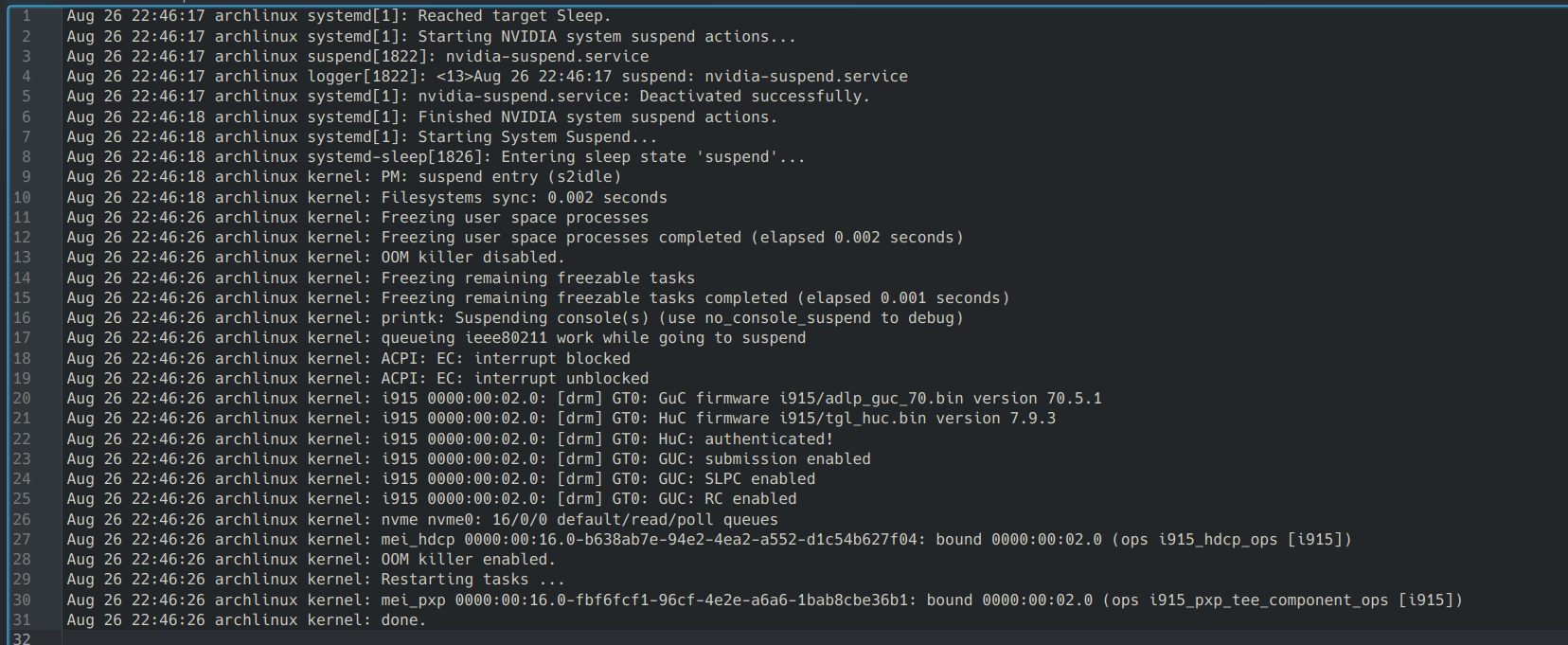Place cursor on 'Reached target Sleep.' text
The height and width of the screenshot is (645, 1568).
[513, 16]
